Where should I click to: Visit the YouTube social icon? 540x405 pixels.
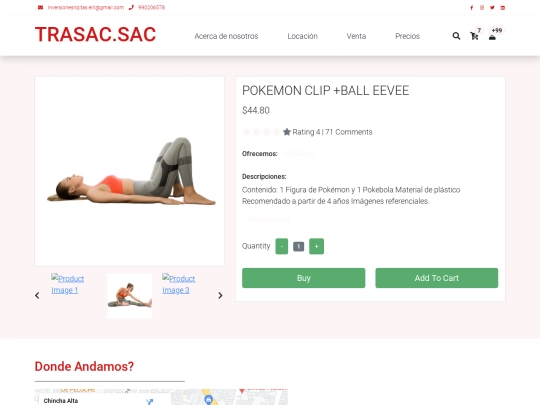pyautogui.click(x=502, y=8)
